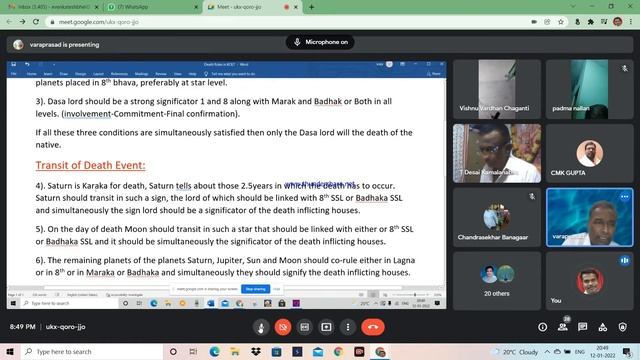The width and height of the screenshot is (640, 360).
Task: Click Stop sharing in shared screen
Action: coord(256,289)
